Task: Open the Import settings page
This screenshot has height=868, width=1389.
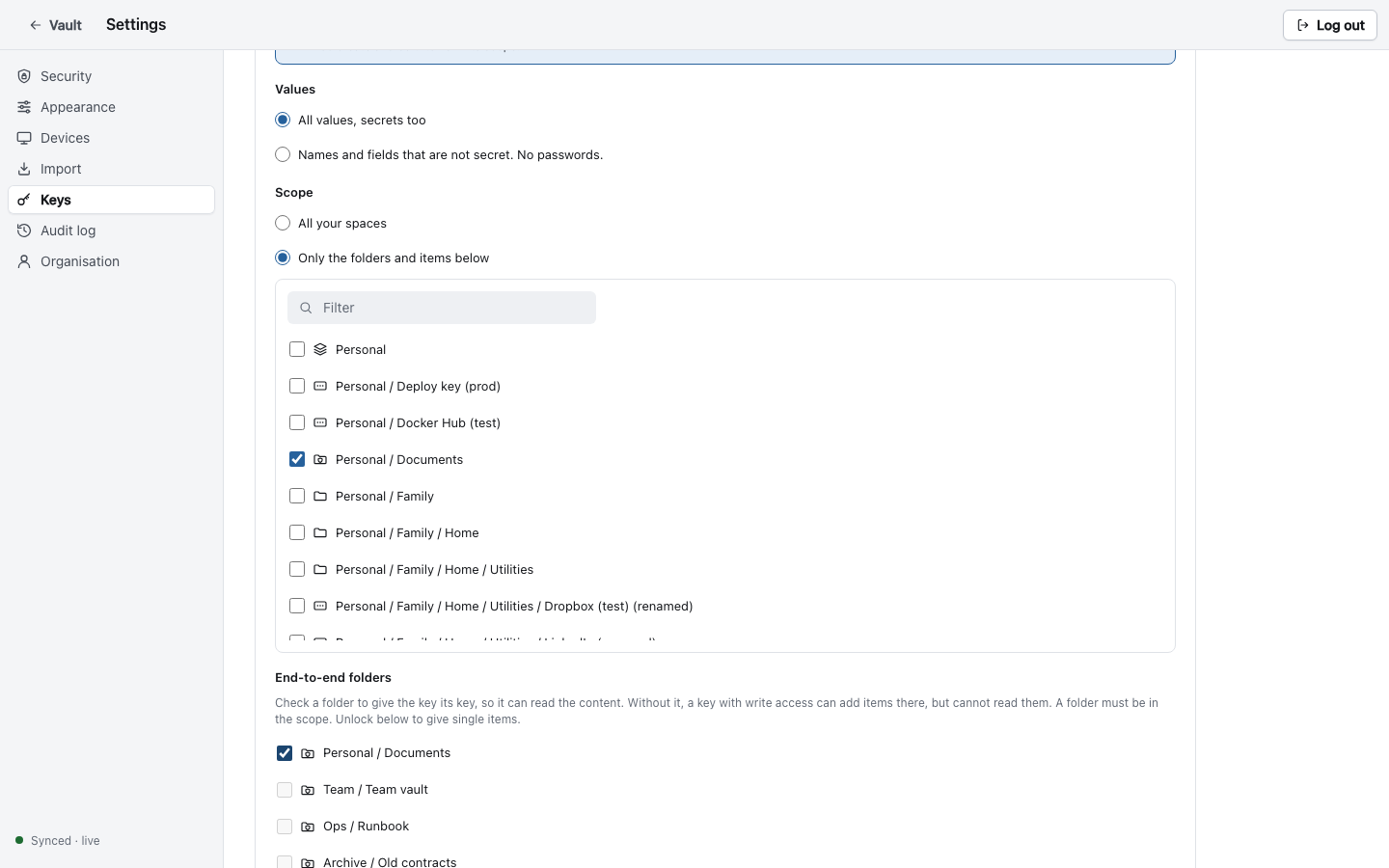Action: coord(111,169)
